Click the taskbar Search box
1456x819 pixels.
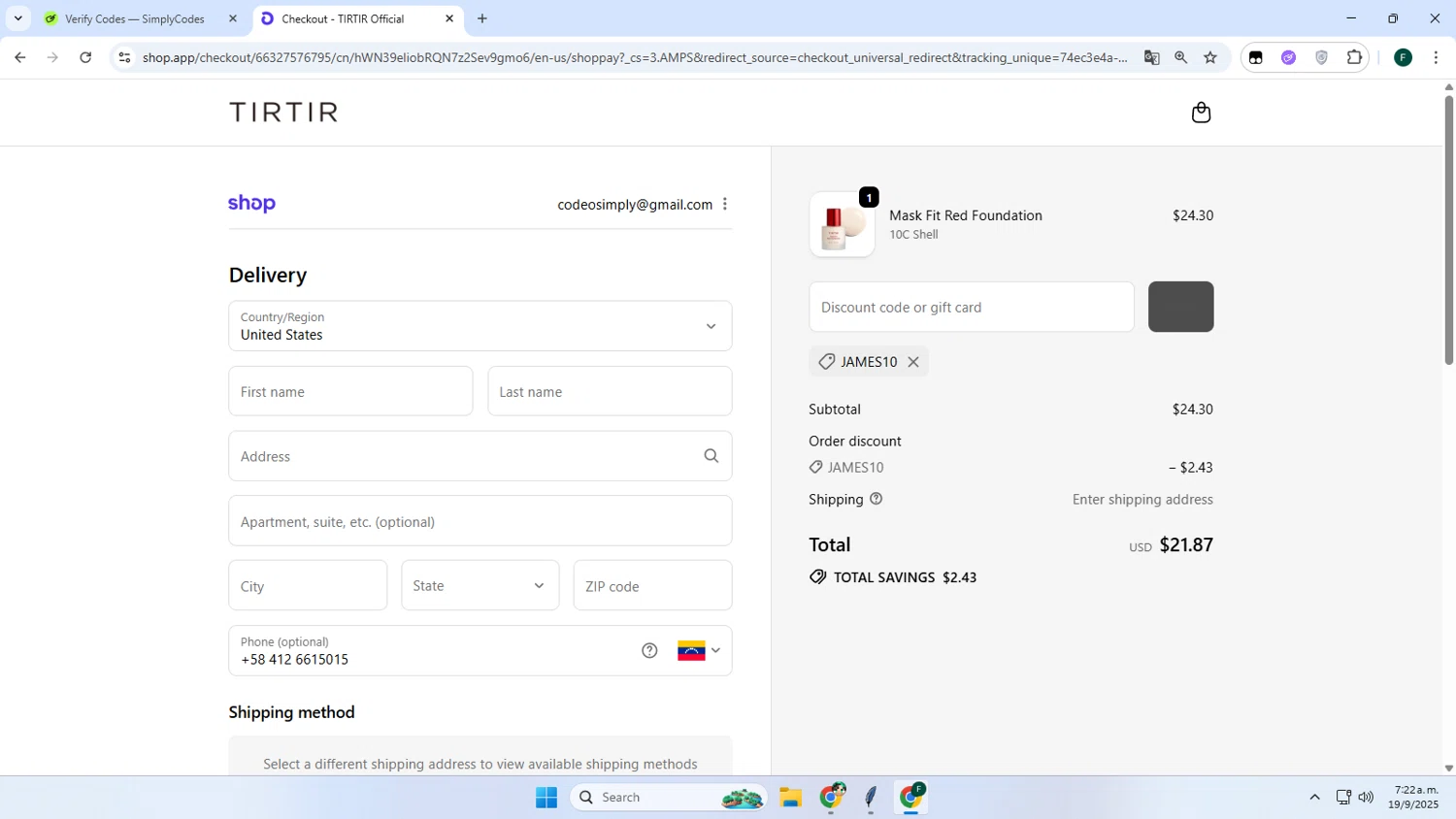pyautogui.click(x=669, y=797)
